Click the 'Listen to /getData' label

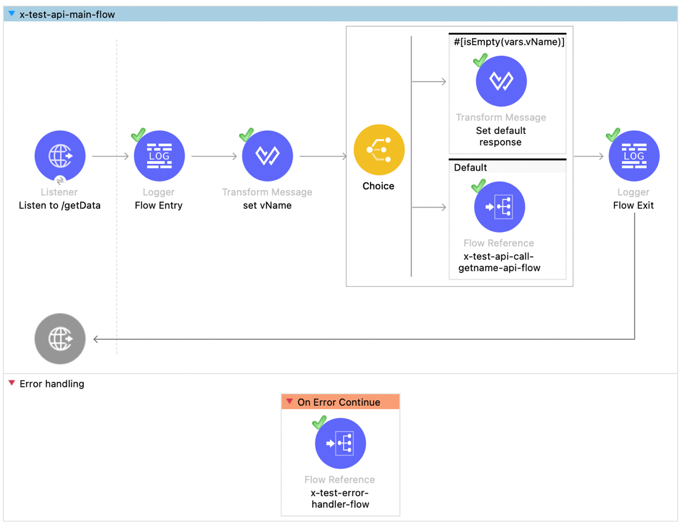point(60,205)
